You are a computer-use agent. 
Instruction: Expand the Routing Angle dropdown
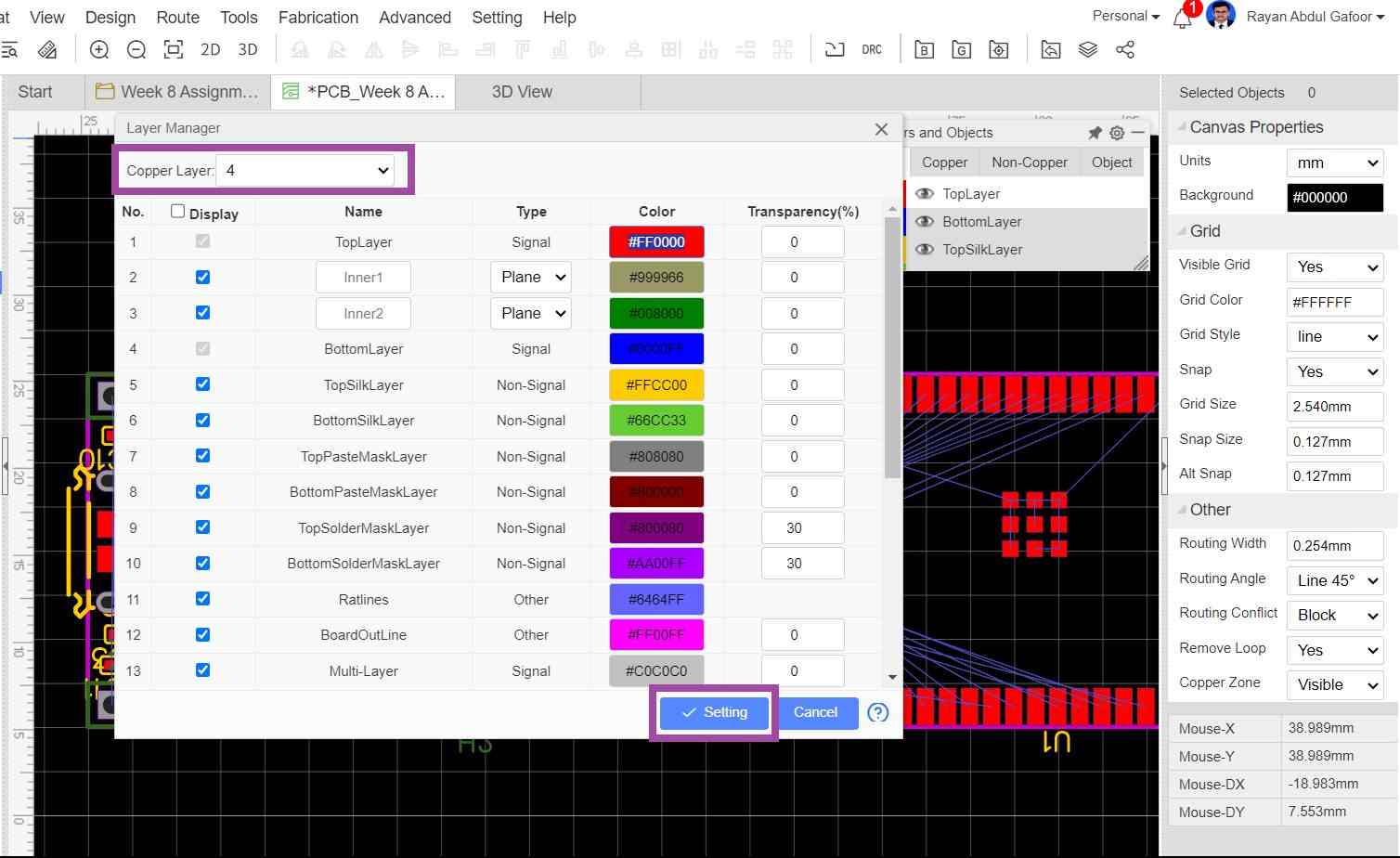(x=1334, y=581)
